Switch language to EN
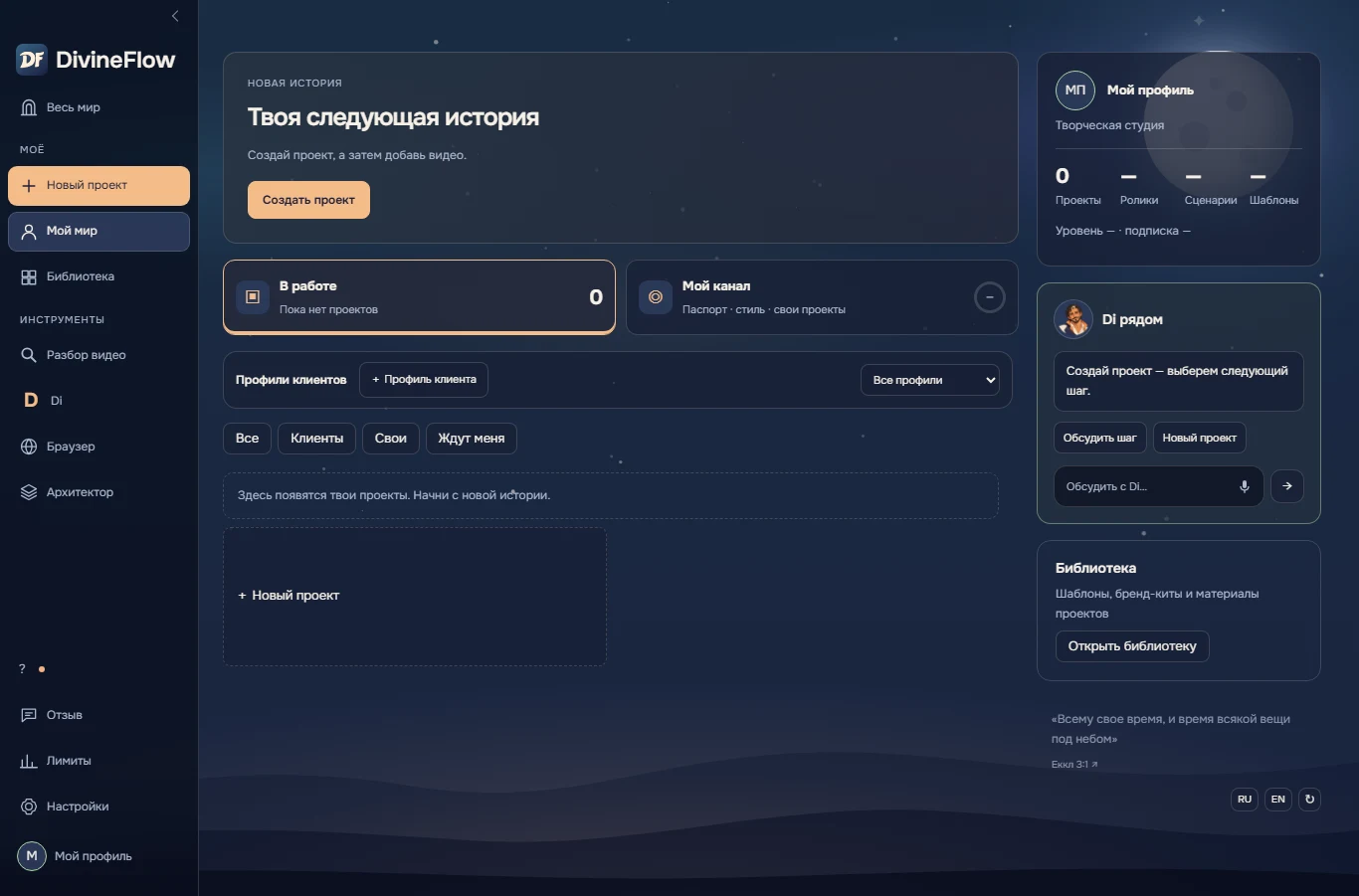1359x896 pixels. coord(1278,800)
